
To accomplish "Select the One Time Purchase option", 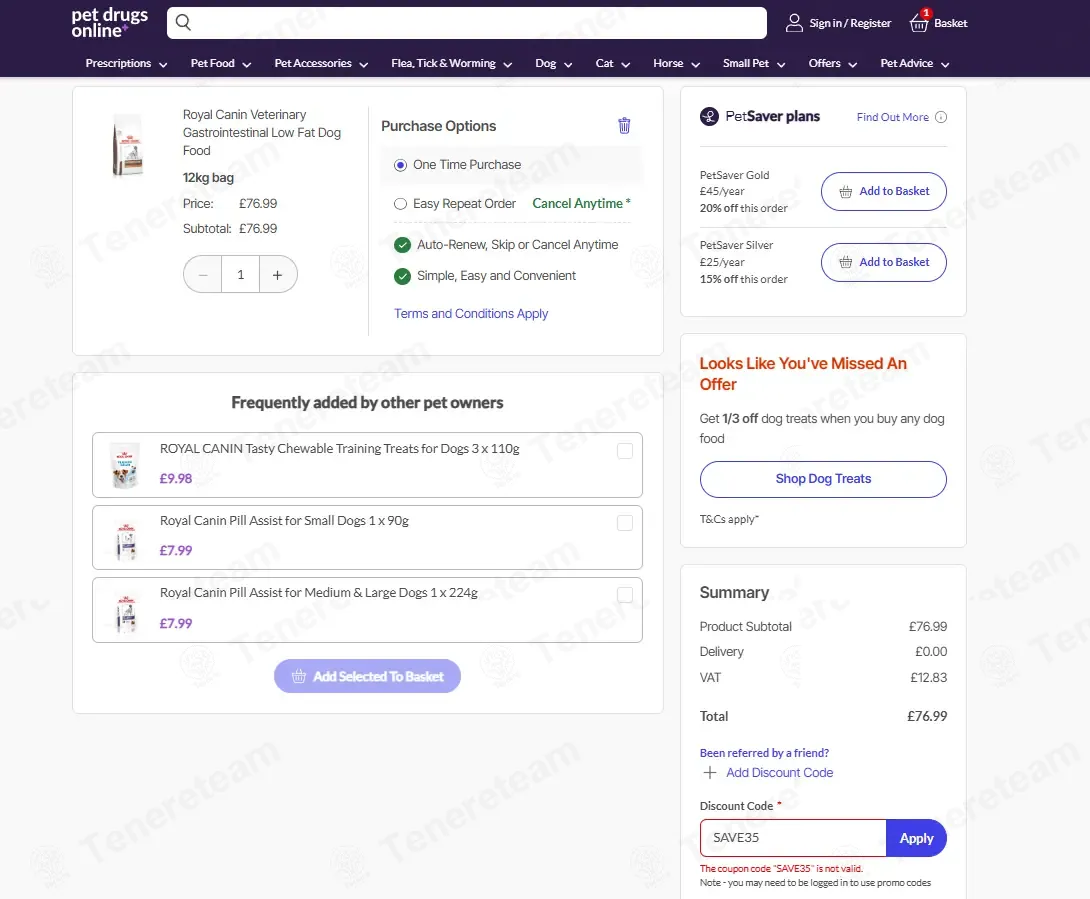I will pos(400,165).
